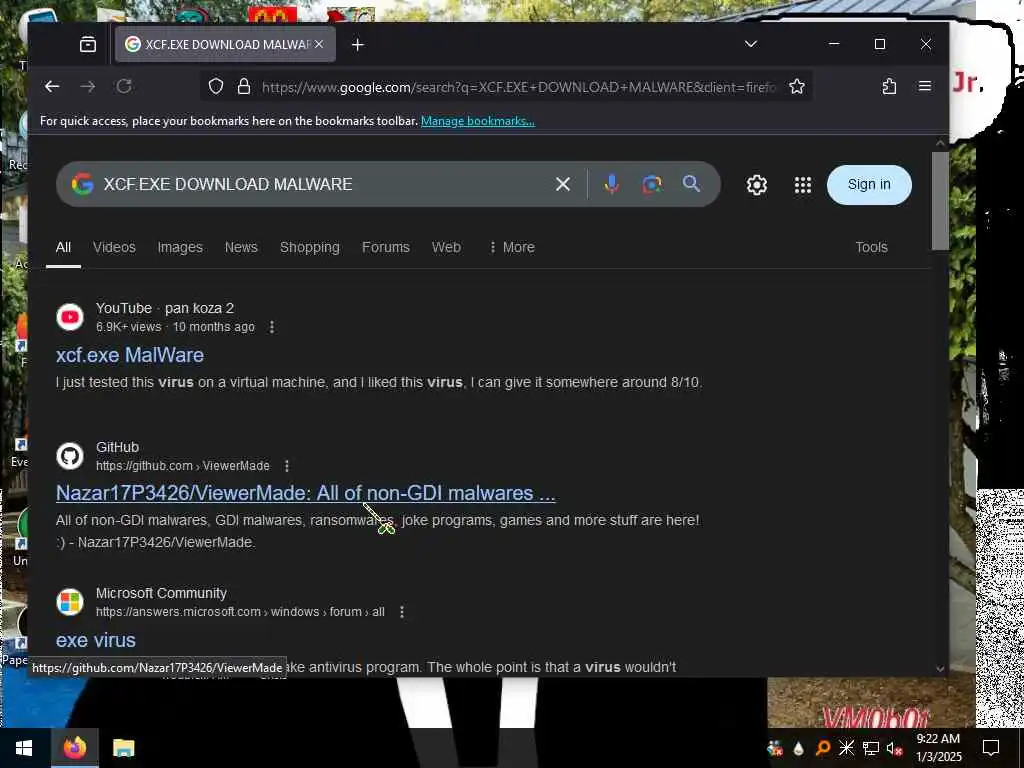The width and height of the screenshot is (1024, 768).
Task: Click the Sign in button
Action: point(869,184)
